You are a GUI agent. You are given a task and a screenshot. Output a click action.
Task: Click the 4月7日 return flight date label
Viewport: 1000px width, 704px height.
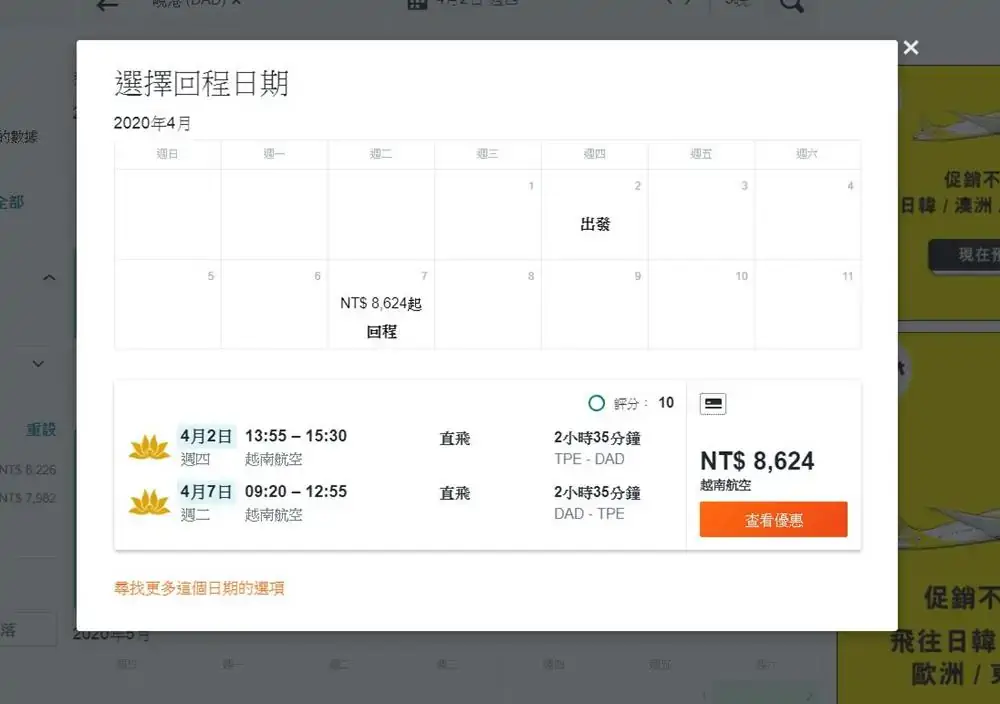point(206,492)
